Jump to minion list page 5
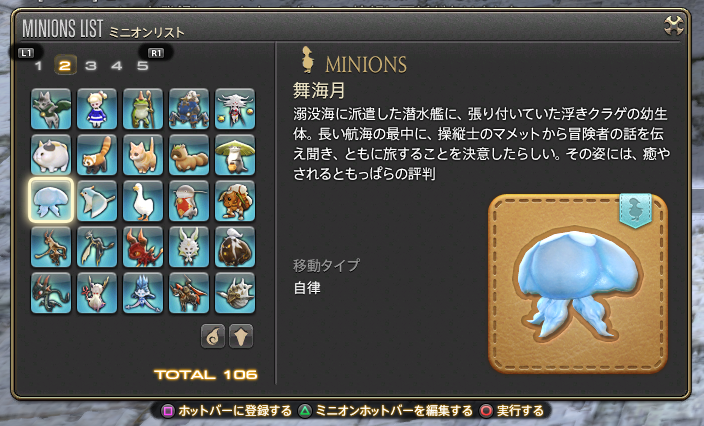 pos(143,66)
